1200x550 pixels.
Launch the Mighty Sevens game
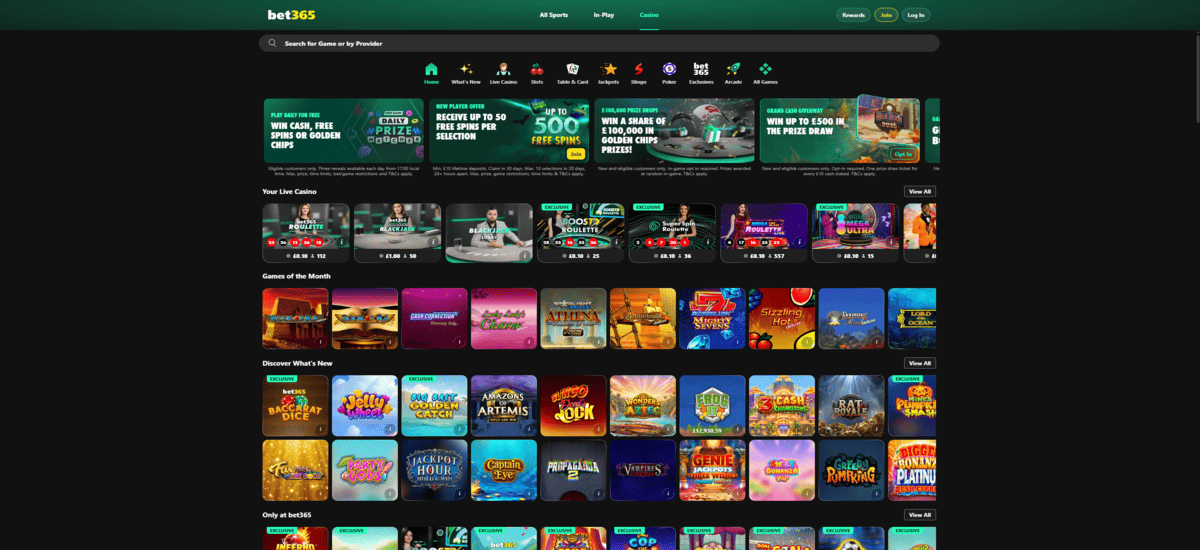[x=712, y=318]
